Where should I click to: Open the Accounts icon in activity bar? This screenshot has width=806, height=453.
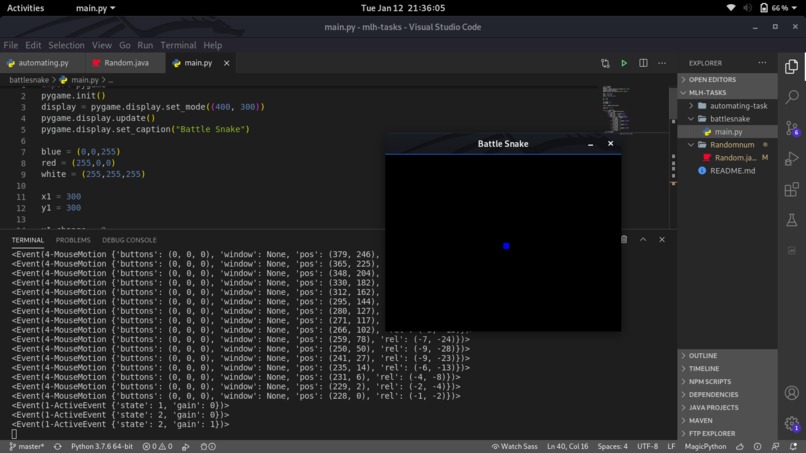point(792,393)
